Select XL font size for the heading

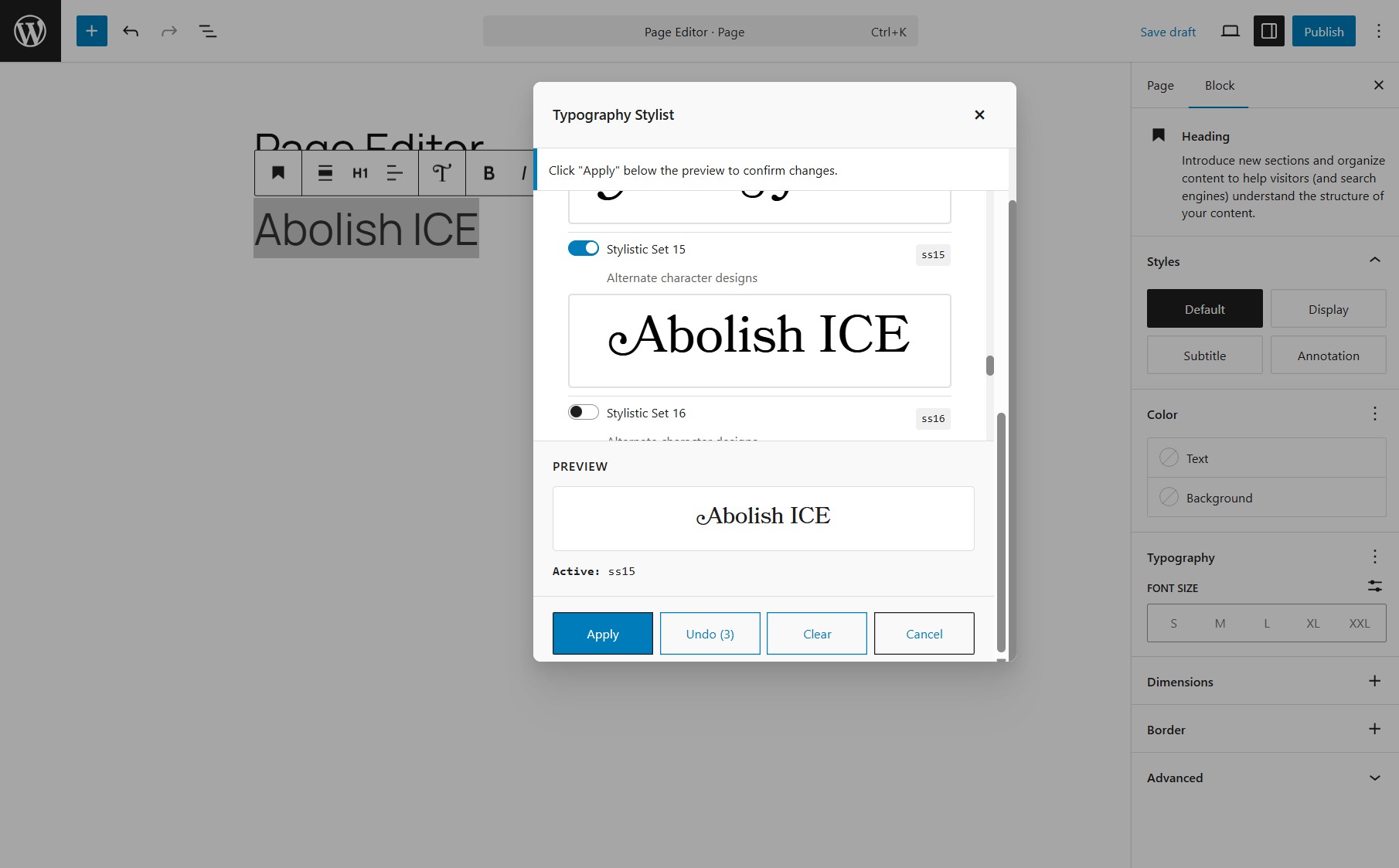[x=1312, y=622]
